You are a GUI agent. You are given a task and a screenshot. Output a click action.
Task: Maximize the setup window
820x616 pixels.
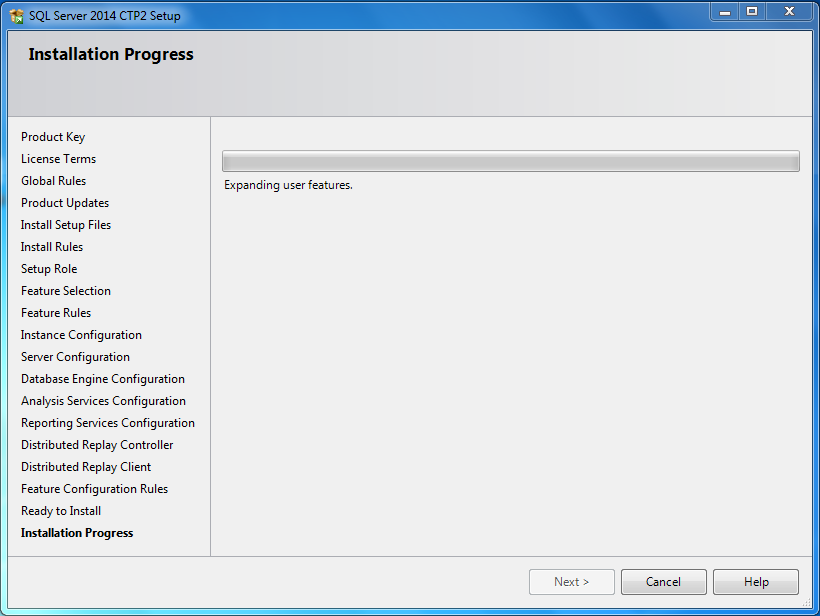point(752,12)
